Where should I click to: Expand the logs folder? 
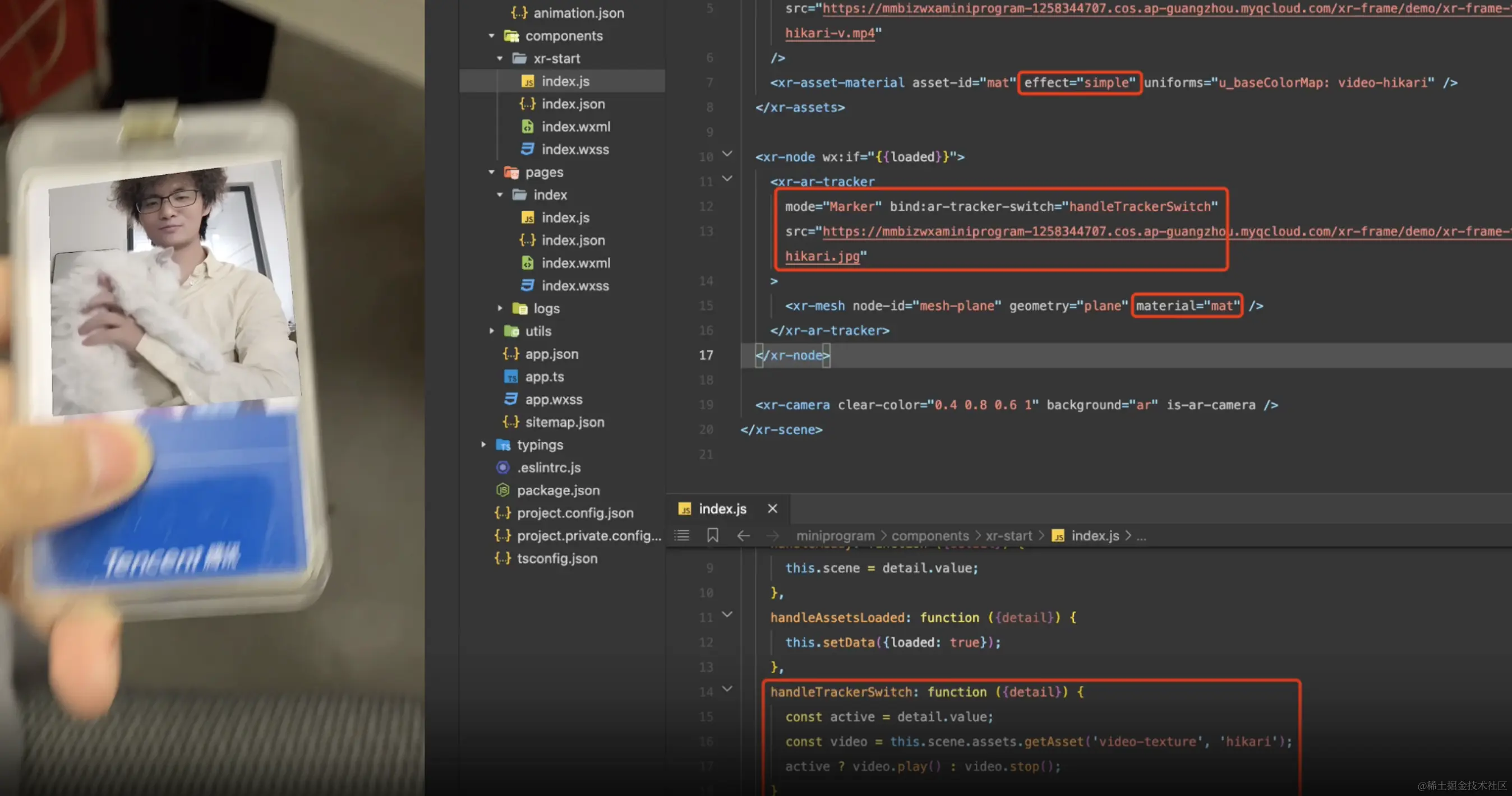[500, 308]
